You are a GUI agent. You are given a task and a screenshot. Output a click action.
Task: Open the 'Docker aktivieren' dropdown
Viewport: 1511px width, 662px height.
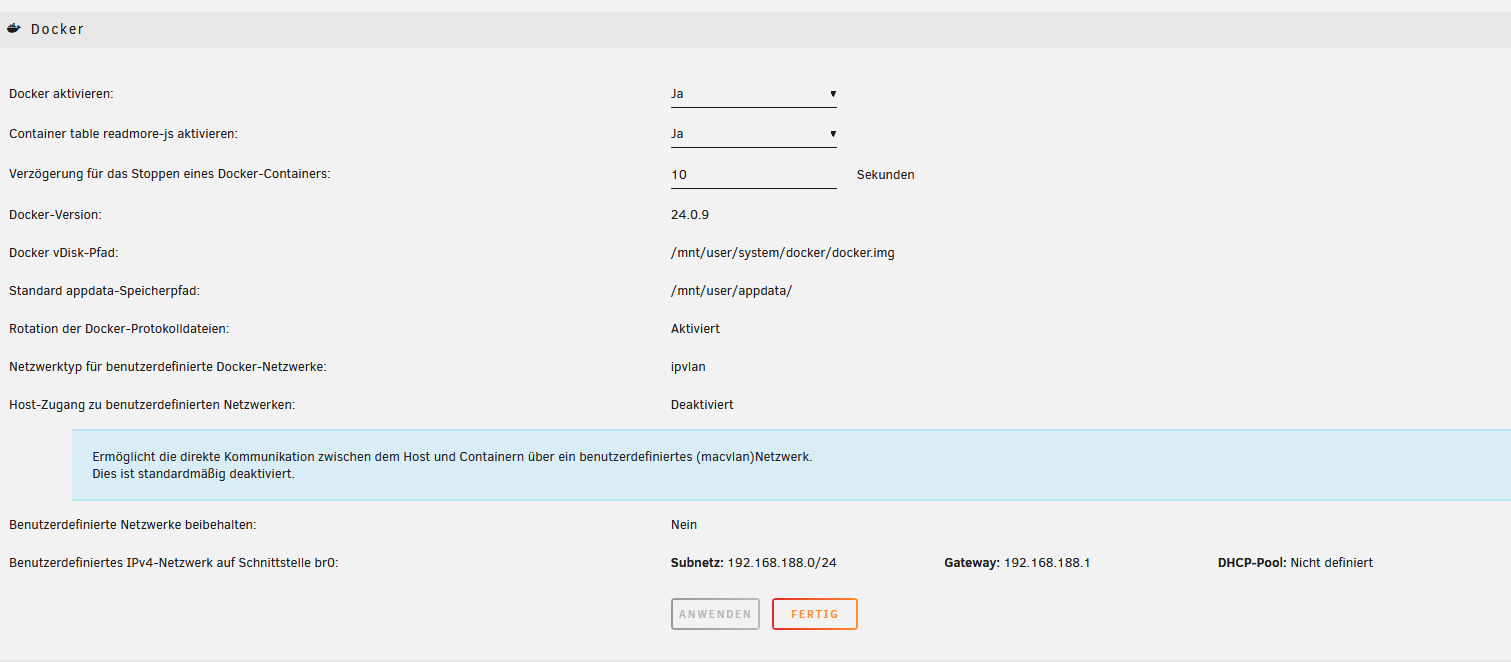coord(754,94)
